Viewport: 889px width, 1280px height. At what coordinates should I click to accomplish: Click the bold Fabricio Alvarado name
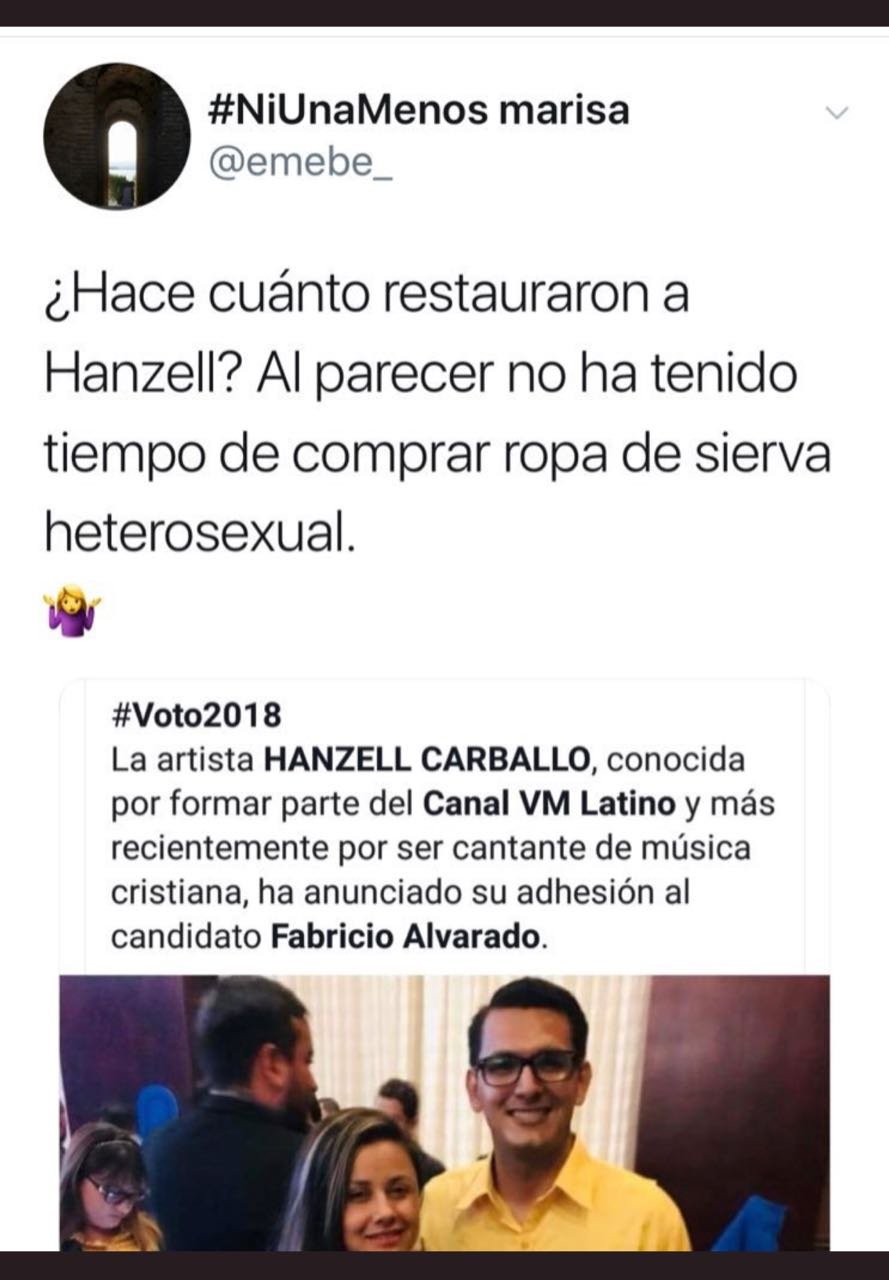point(409,938)
